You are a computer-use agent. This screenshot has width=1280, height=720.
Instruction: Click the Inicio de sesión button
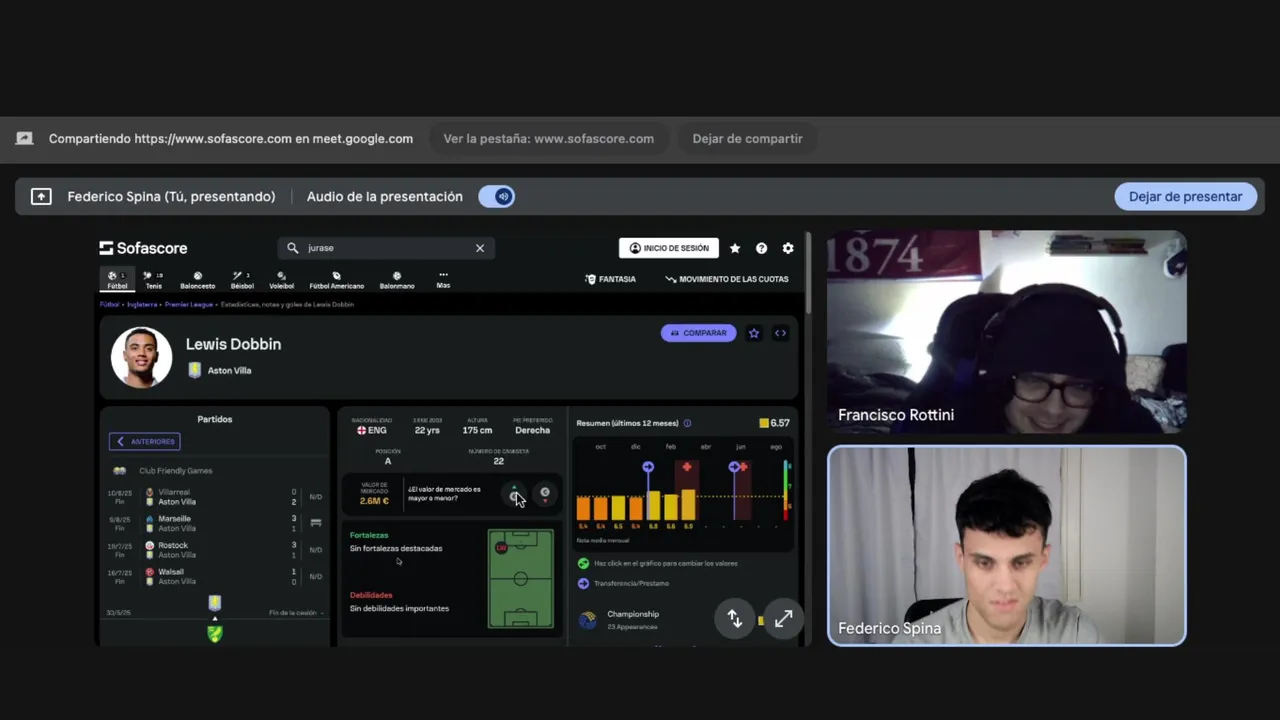pos(668,248)
